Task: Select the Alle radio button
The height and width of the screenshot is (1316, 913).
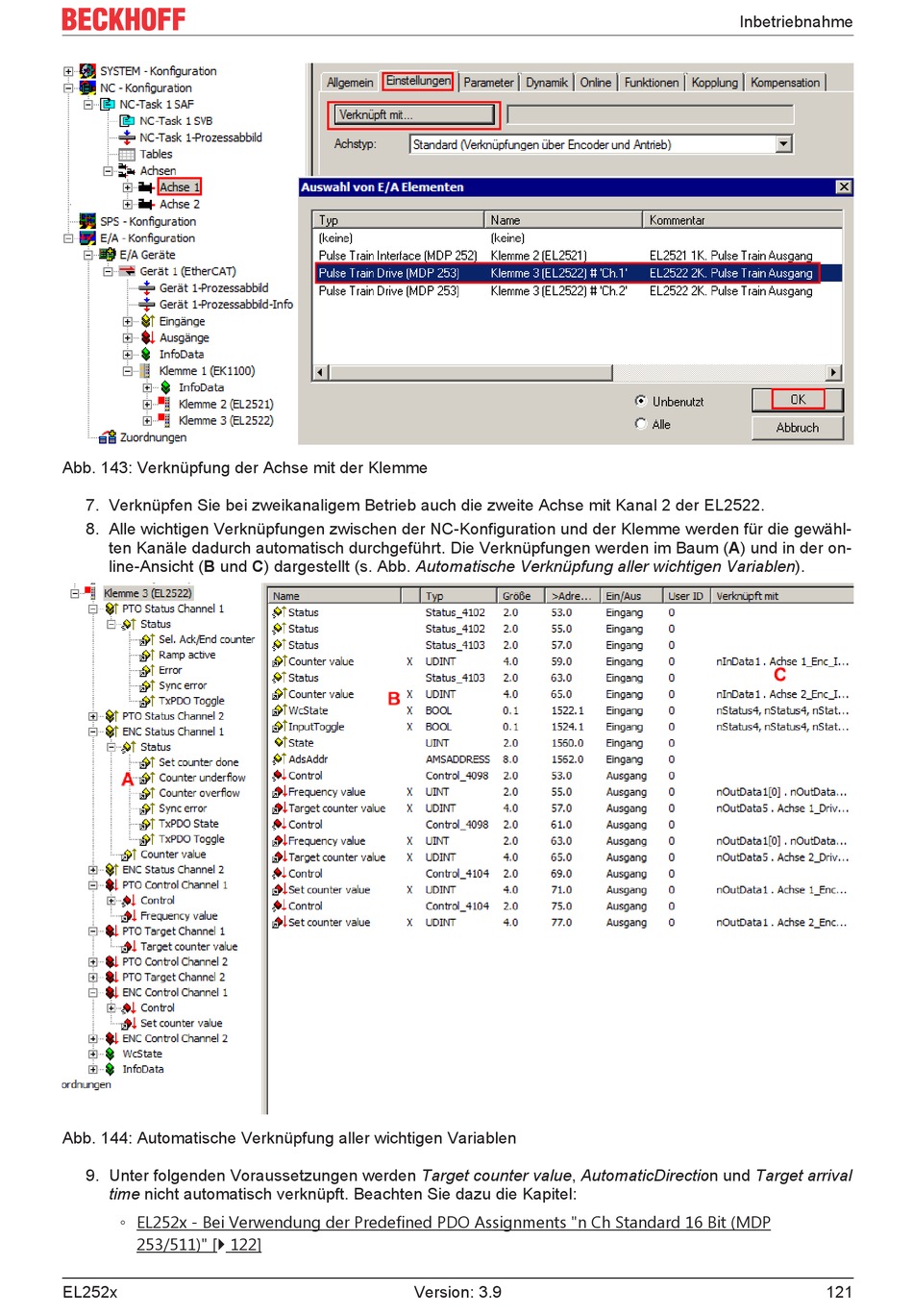Action: 641,424
